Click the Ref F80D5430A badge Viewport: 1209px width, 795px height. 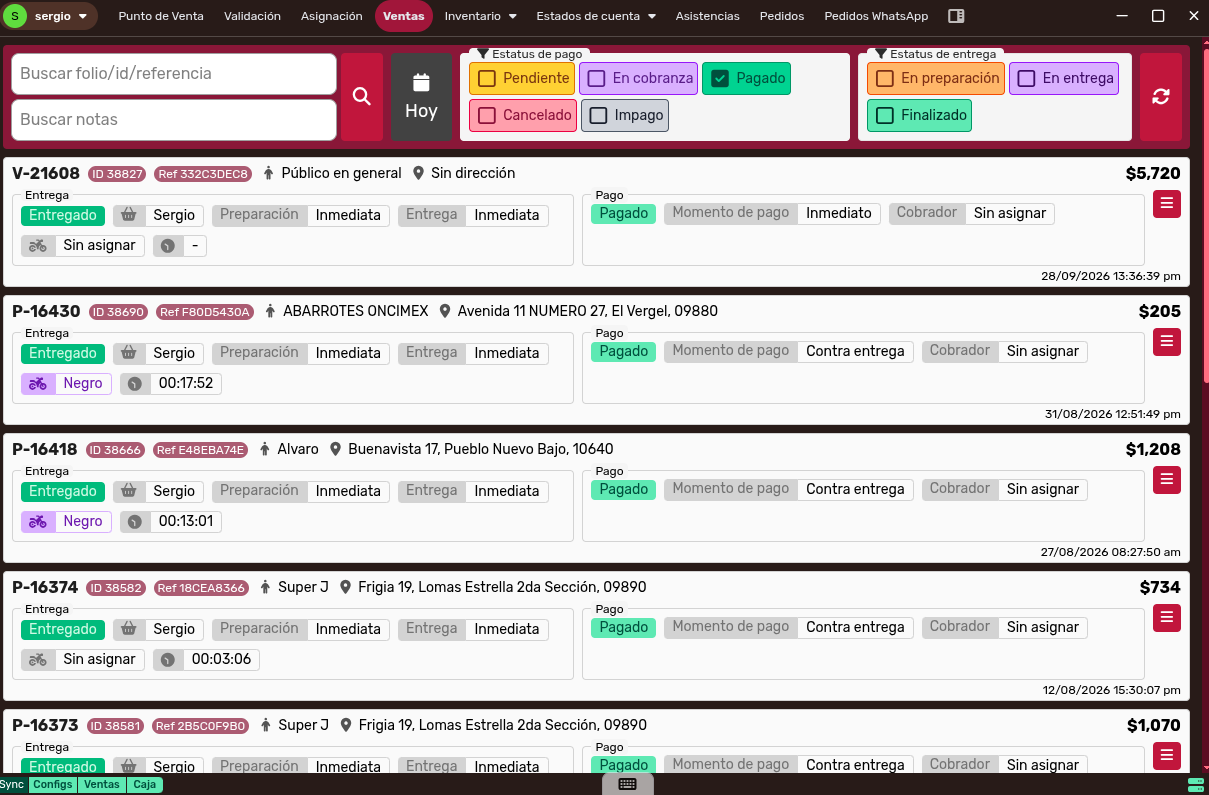click(205, 312)
